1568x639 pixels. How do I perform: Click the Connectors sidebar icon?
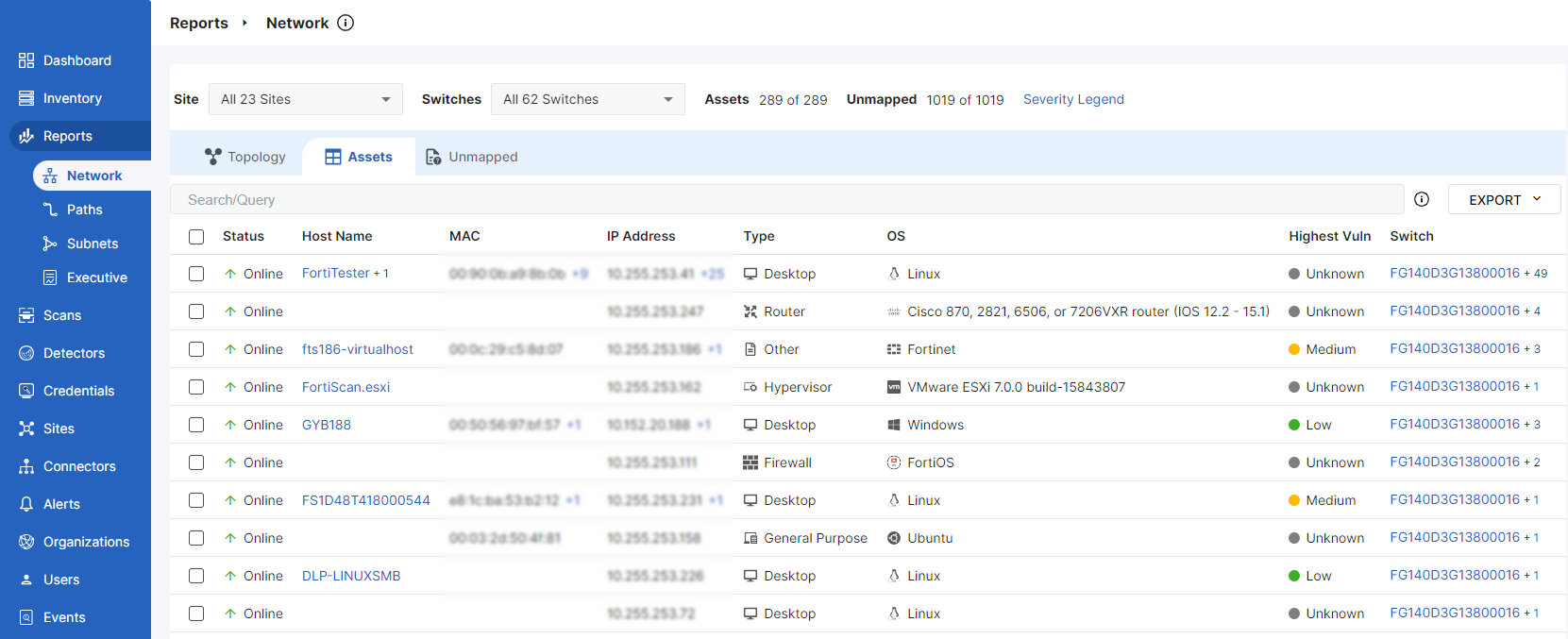pos(26,466)
